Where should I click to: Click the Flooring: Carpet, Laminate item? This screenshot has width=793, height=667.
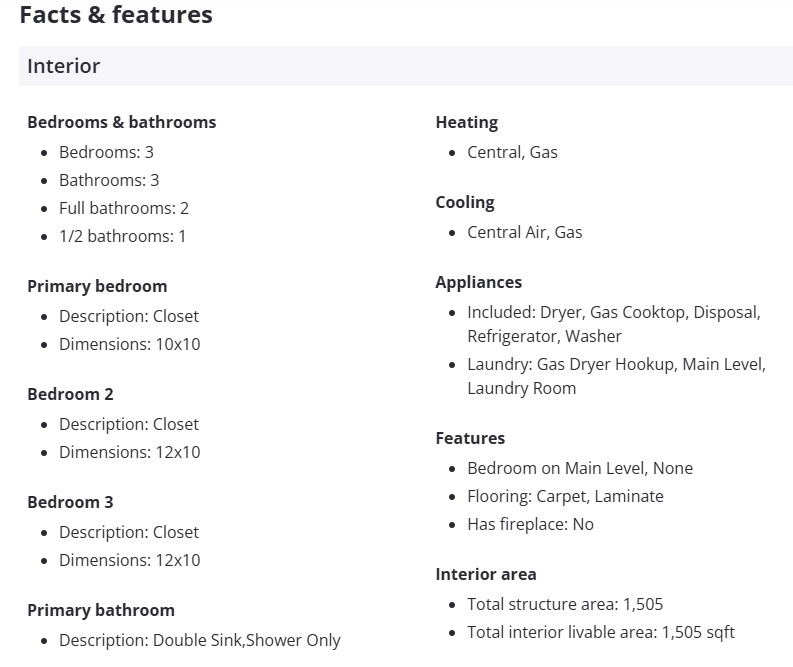pos(565,496)
